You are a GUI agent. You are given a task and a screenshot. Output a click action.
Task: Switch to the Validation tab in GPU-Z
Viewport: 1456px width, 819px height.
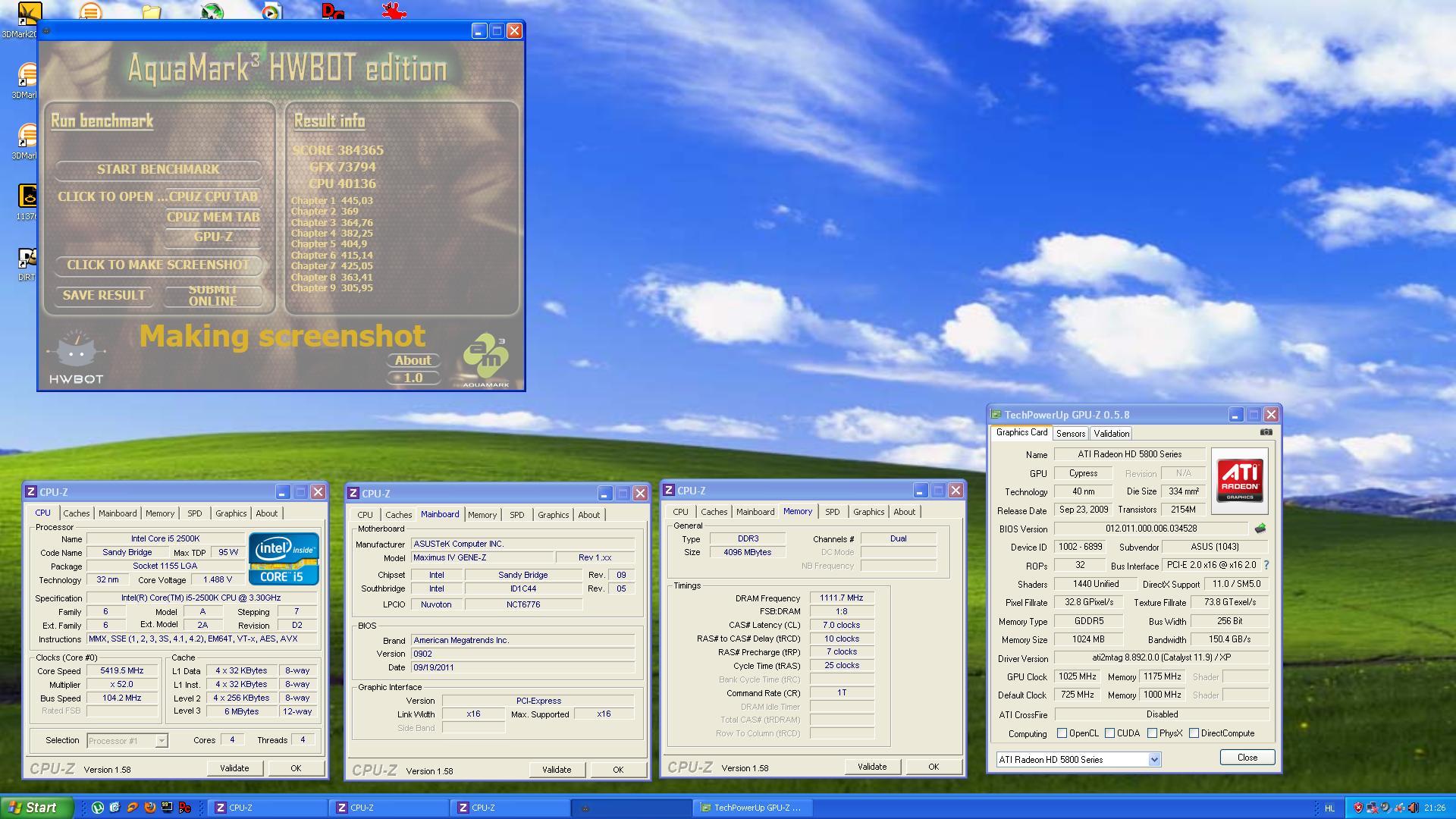click(1111, 433)
